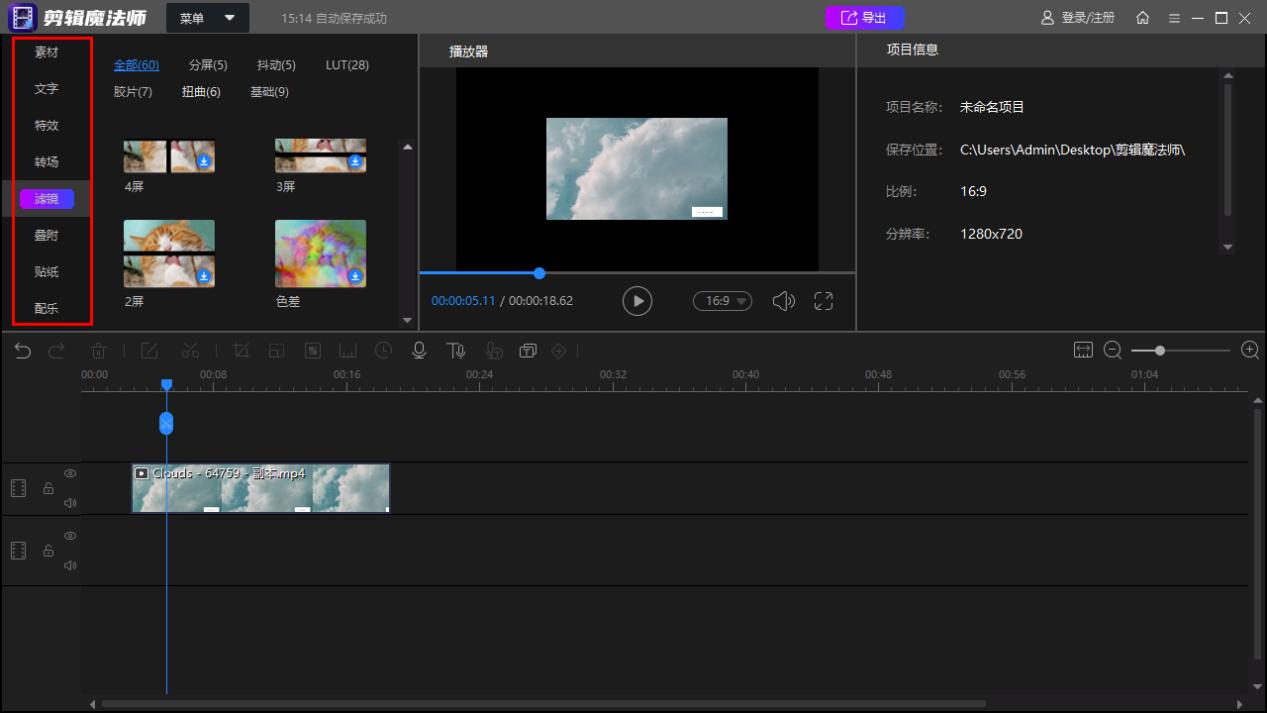Select the 转场 sidebar section
The width and height of the screenshot is (1267, 713).
click(x=48, y=161)
